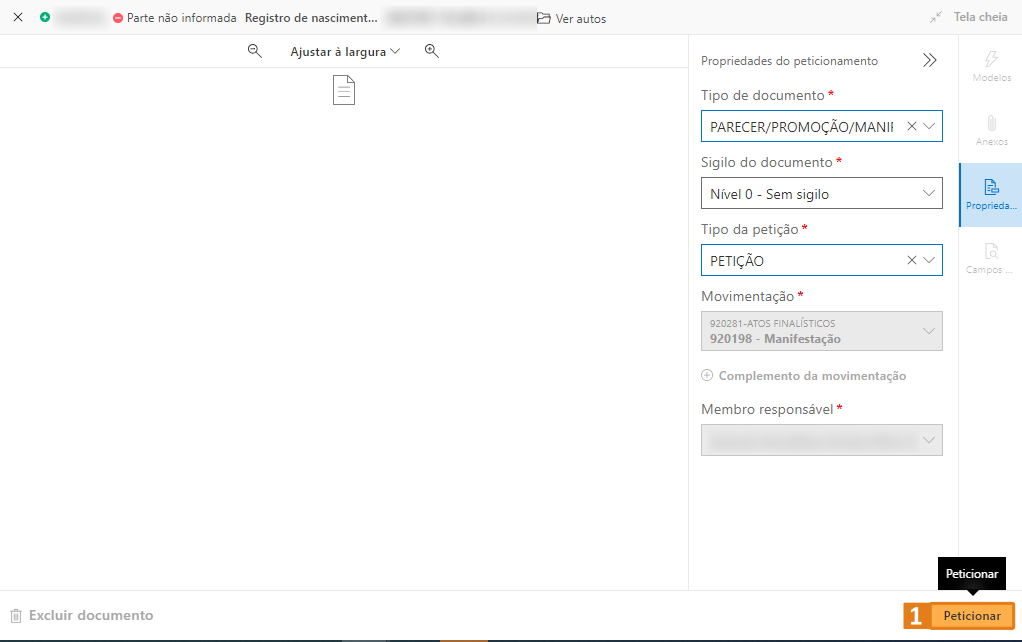Click the zoom out magnifier icon

(x=255, y=51)
